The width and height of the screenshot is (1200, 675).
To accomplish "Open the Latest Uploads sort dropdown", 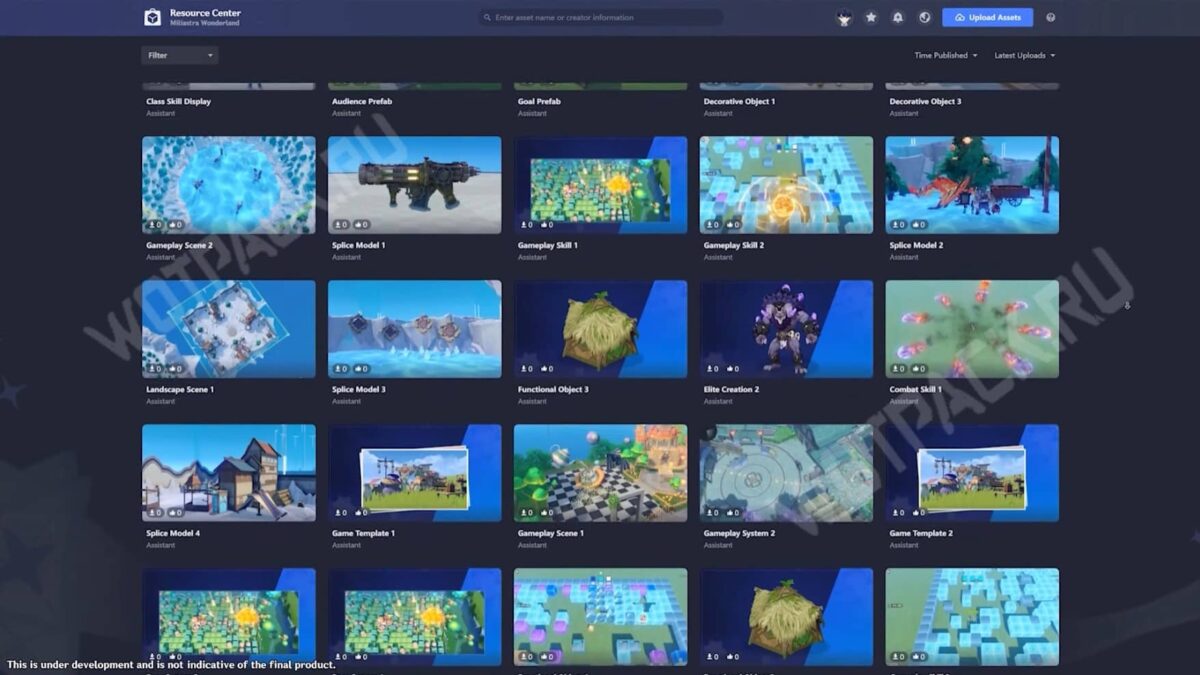I will pyautogui.click(x=1024, y=55).
